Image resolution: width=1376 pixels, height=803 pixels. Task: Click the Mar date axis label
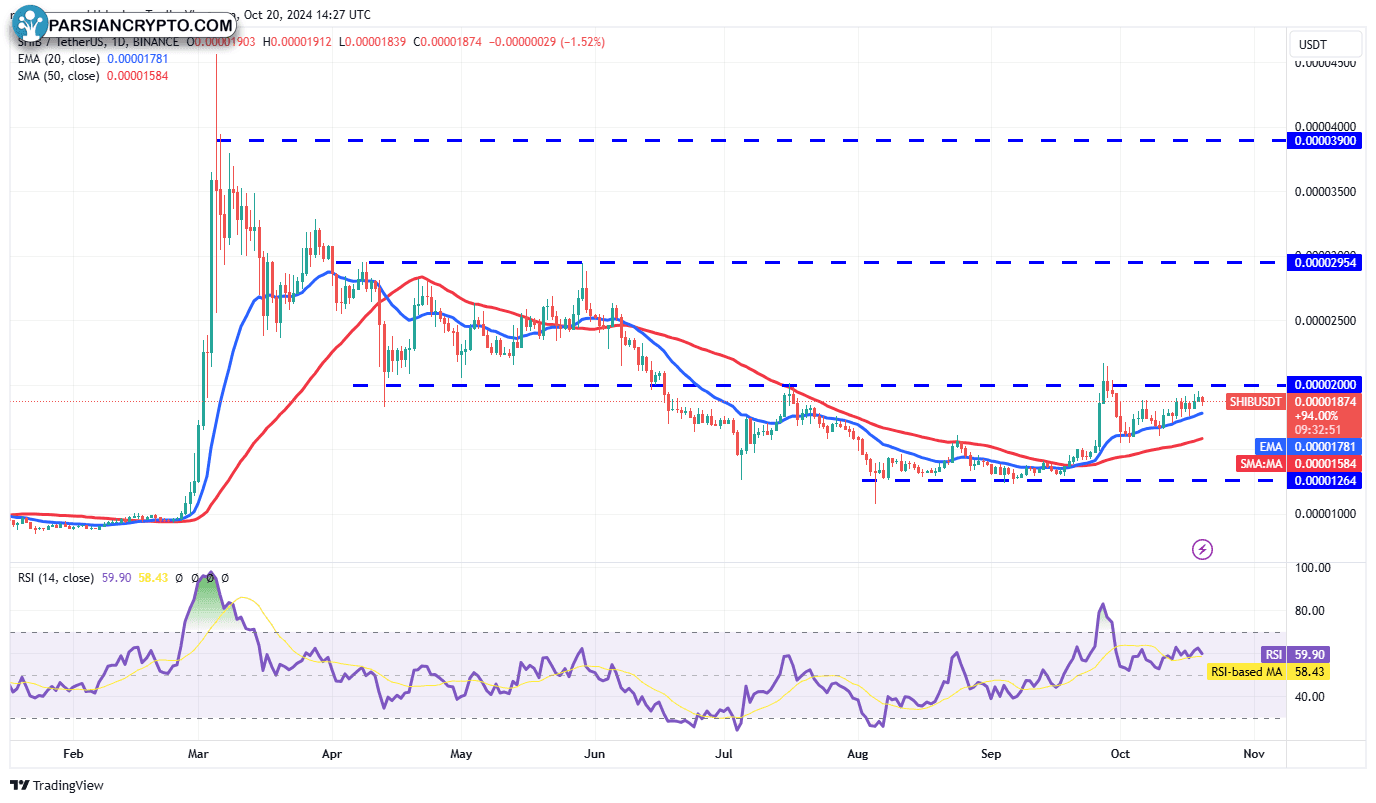pyautogui.click(x=200, y=753)
